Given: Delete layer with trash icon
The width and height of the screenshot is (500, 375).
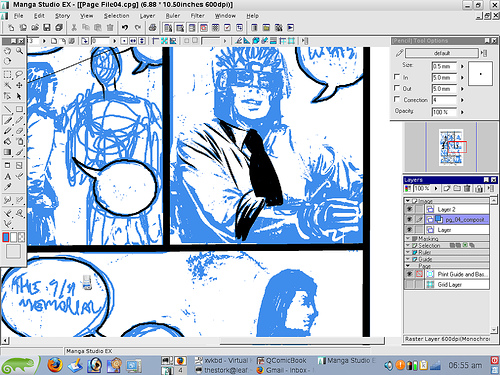Looking at the screenshot, I should (467, 189).
